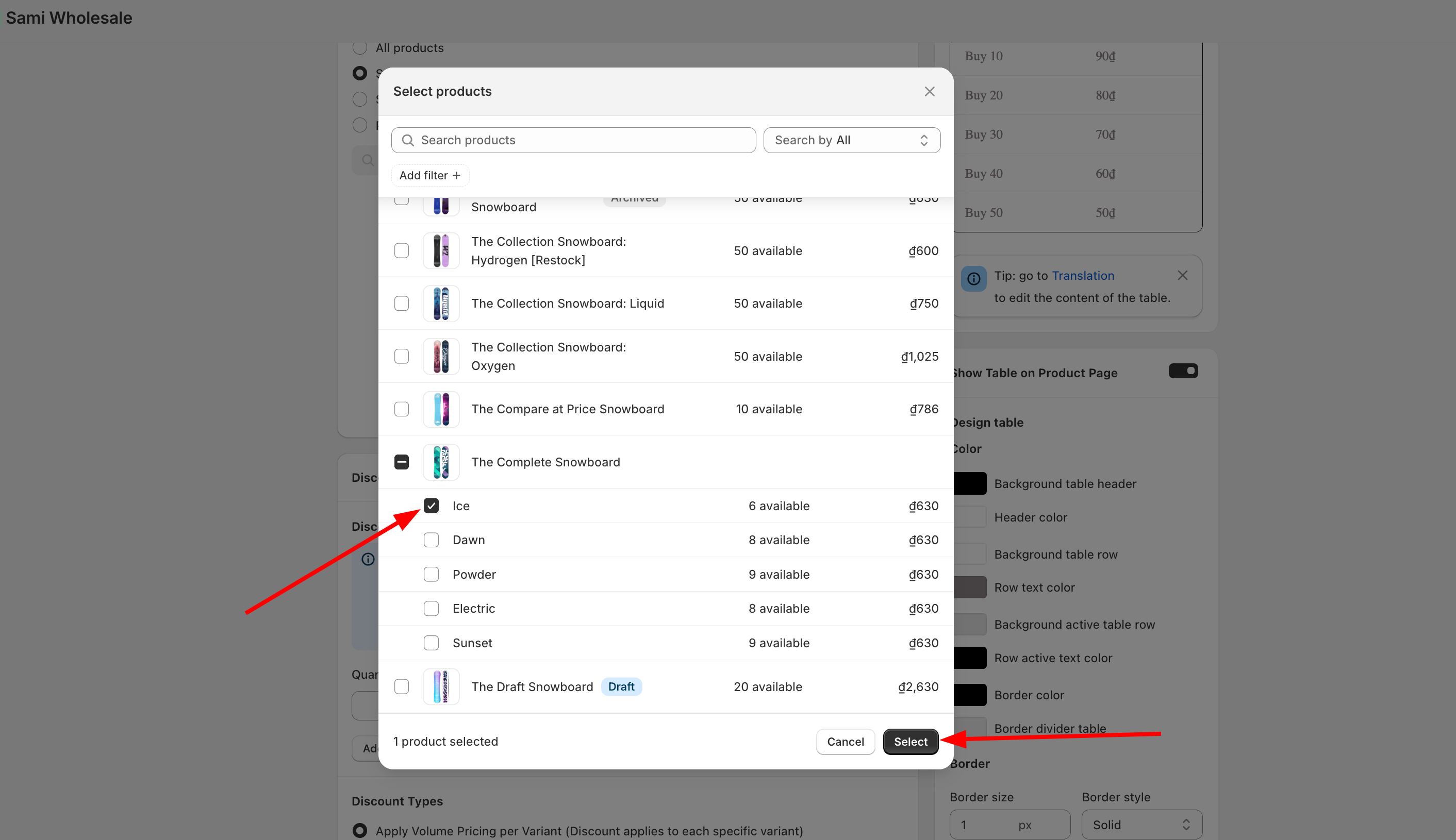Viewport: 1456px width, 840px height.
Task: Close the Select products dialog
Action: pyautogui.click(x=929, y=92)
